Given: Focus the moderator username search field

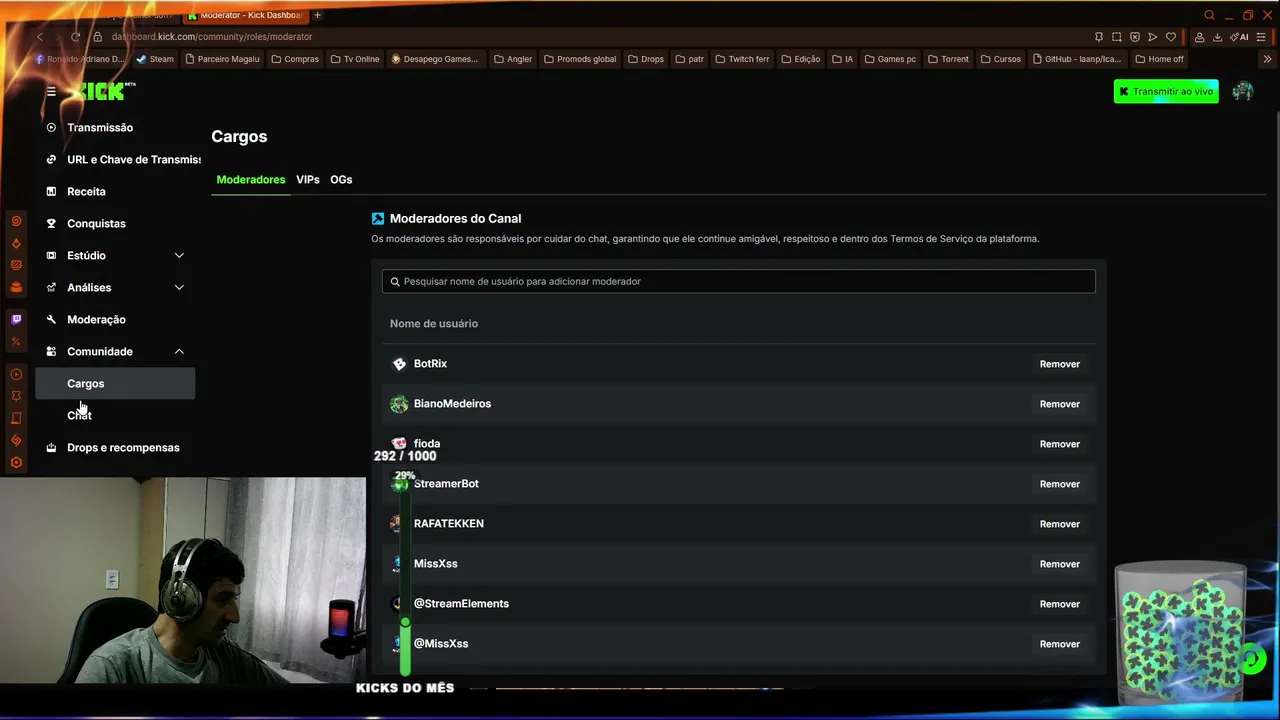Looking at the screenshot, I should 738,281.
